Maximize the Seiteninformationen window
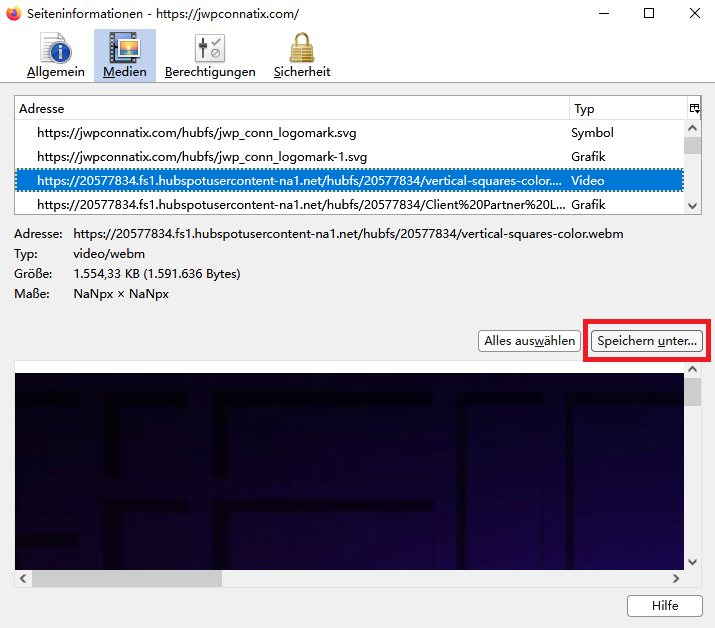The width and height of the screenshot is (715, 628). [x=648, y=13]
